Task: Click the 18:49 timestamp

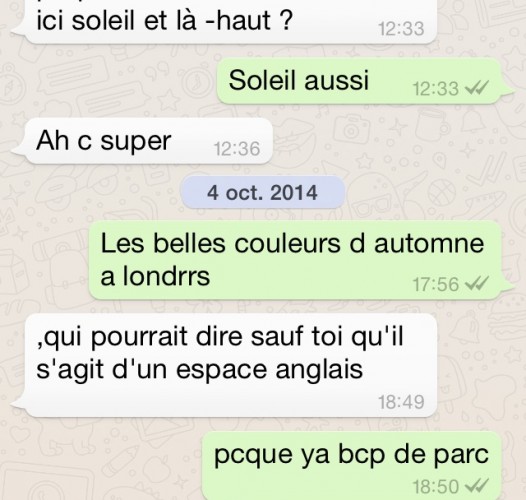Action: [x=401, y=402]
